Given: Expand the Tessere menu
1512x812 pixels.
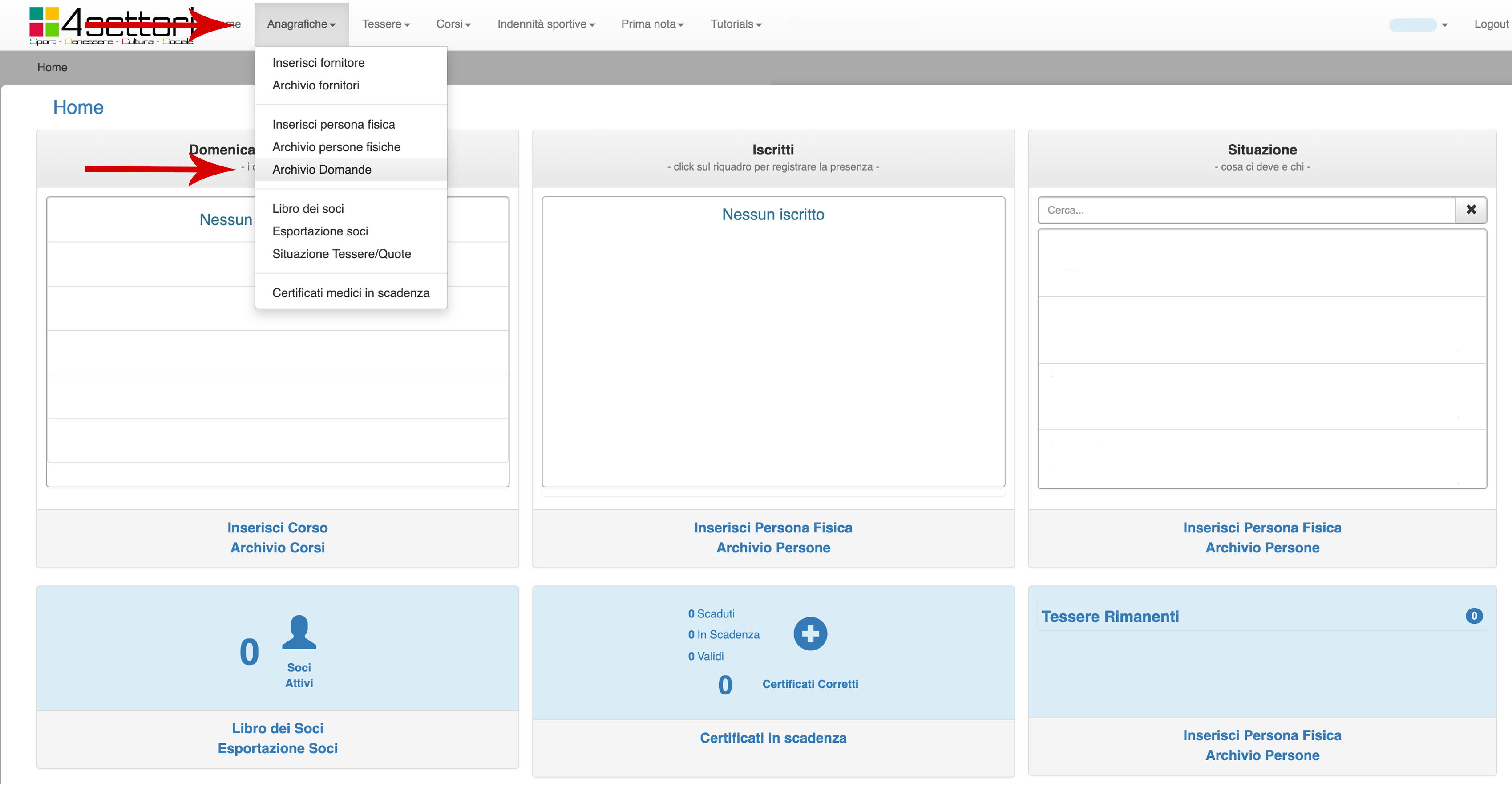Looking at the screenshot, I should (386, 24).
